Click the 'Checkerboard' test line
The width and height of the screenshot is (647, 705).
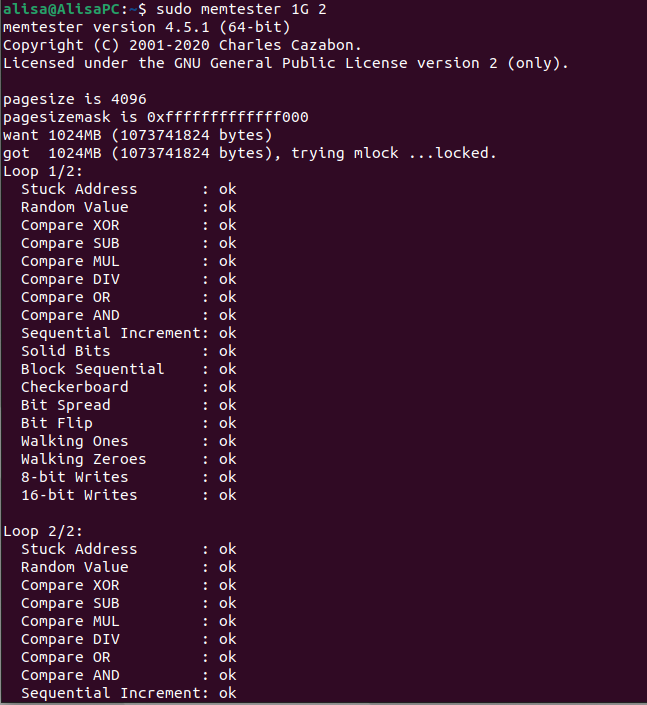[x=129, y=387]
